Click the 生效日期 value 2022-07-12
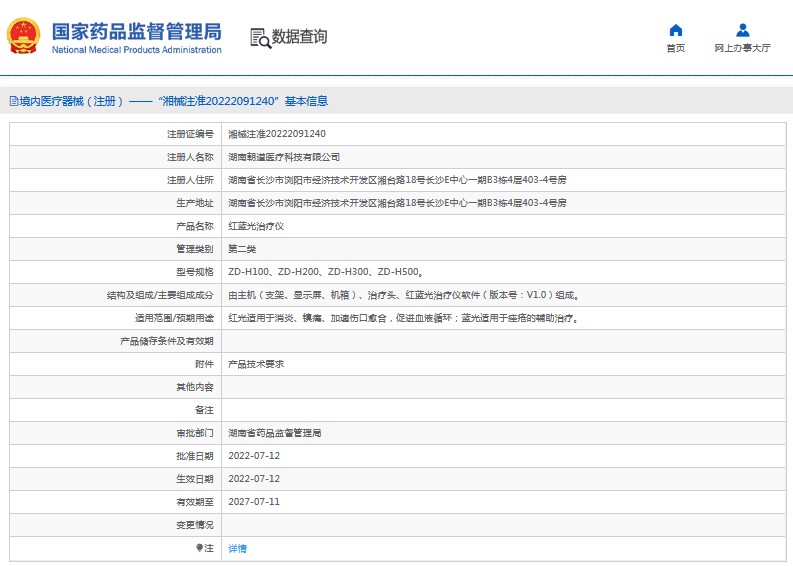Image resolution: width=793 pixels, height=566 pixels. pos(254,479)
